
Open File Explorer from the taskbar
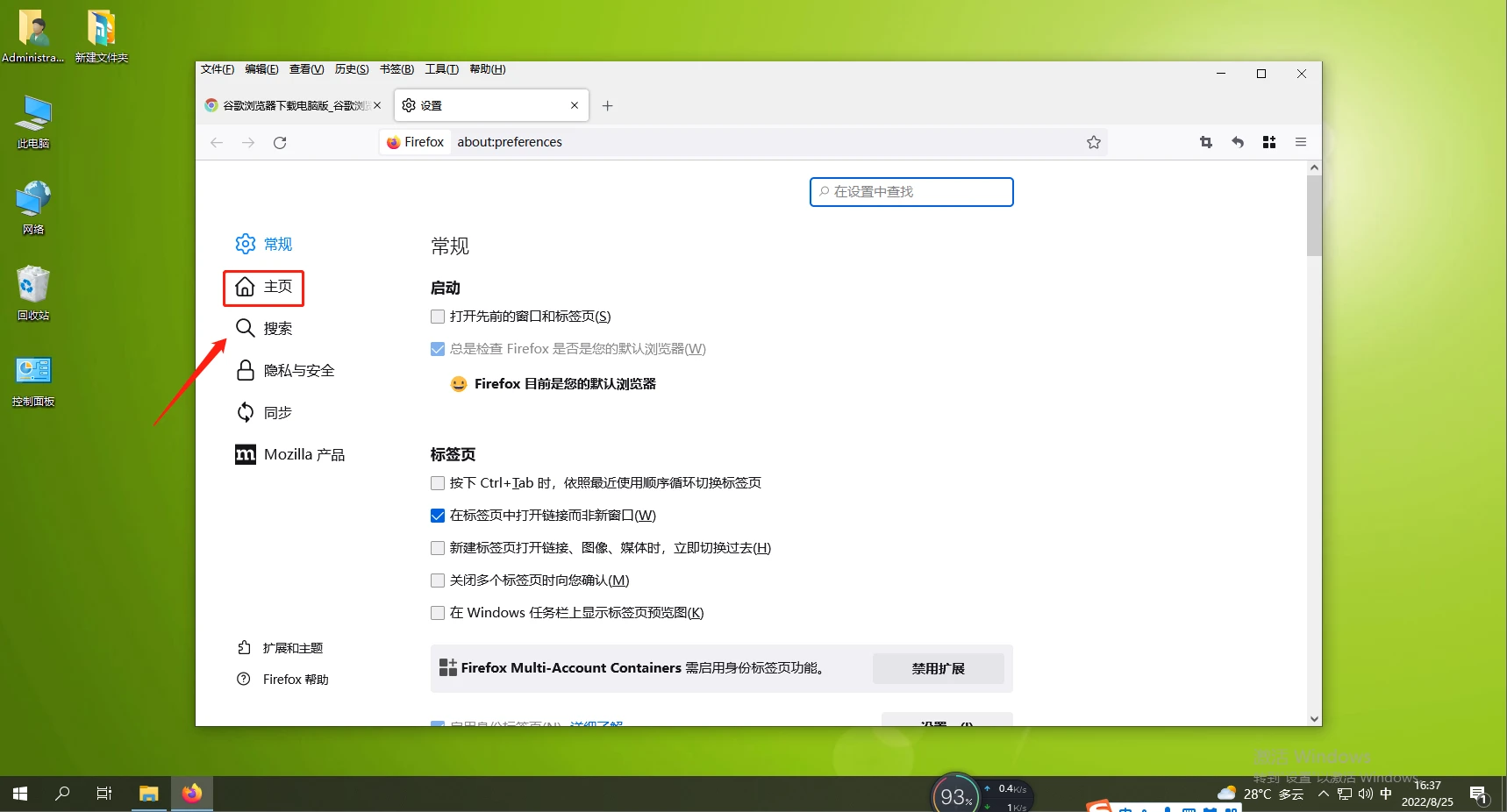coord(148,794)
